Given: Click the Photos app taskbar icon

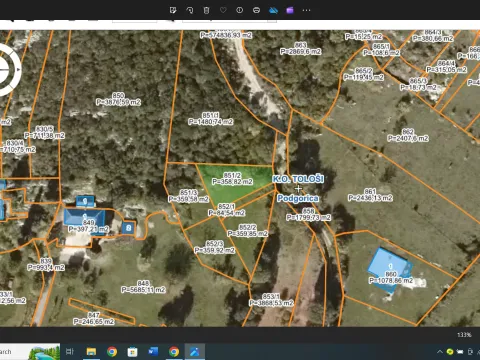Looking at the screenshot, I should pyautogui.click(x=195, y=351).
